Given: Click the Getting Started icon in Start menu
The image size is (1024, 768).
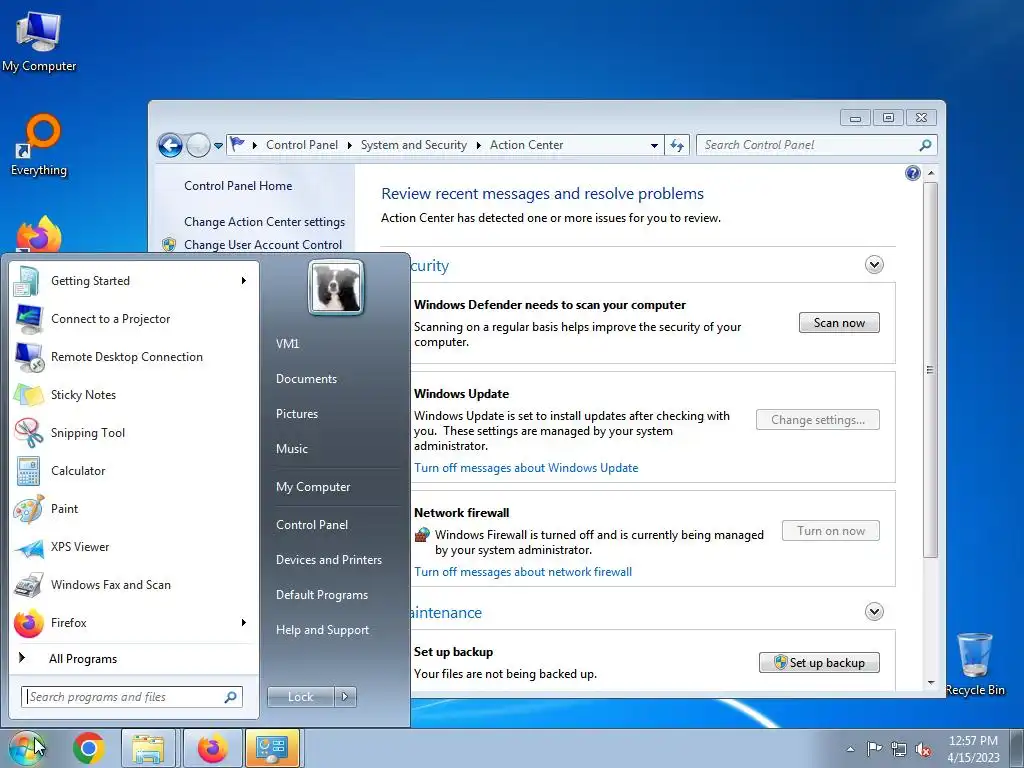Looking at the screenshot, I should pyautogui.click(x=27, y=281).
